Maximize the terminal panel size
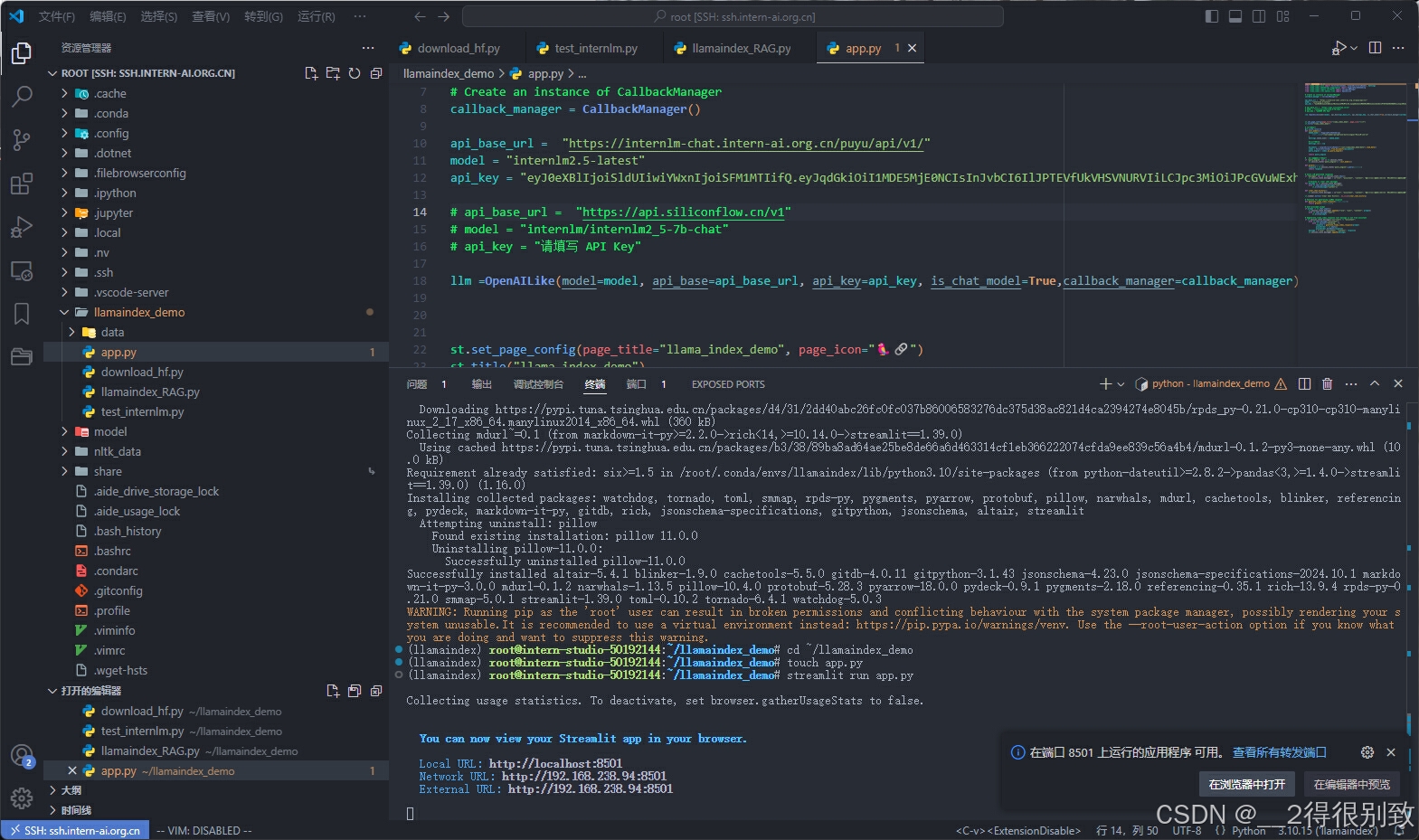 (1375, 383)
